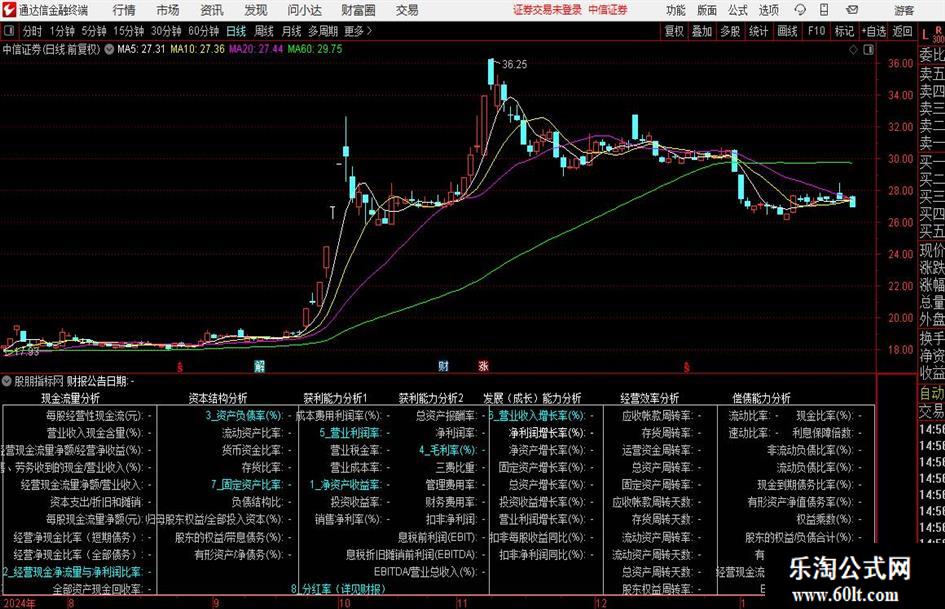Select the 日线 daily period
Image resolution: width=945 pixels, height=609 pixels.
pos(236,31)
